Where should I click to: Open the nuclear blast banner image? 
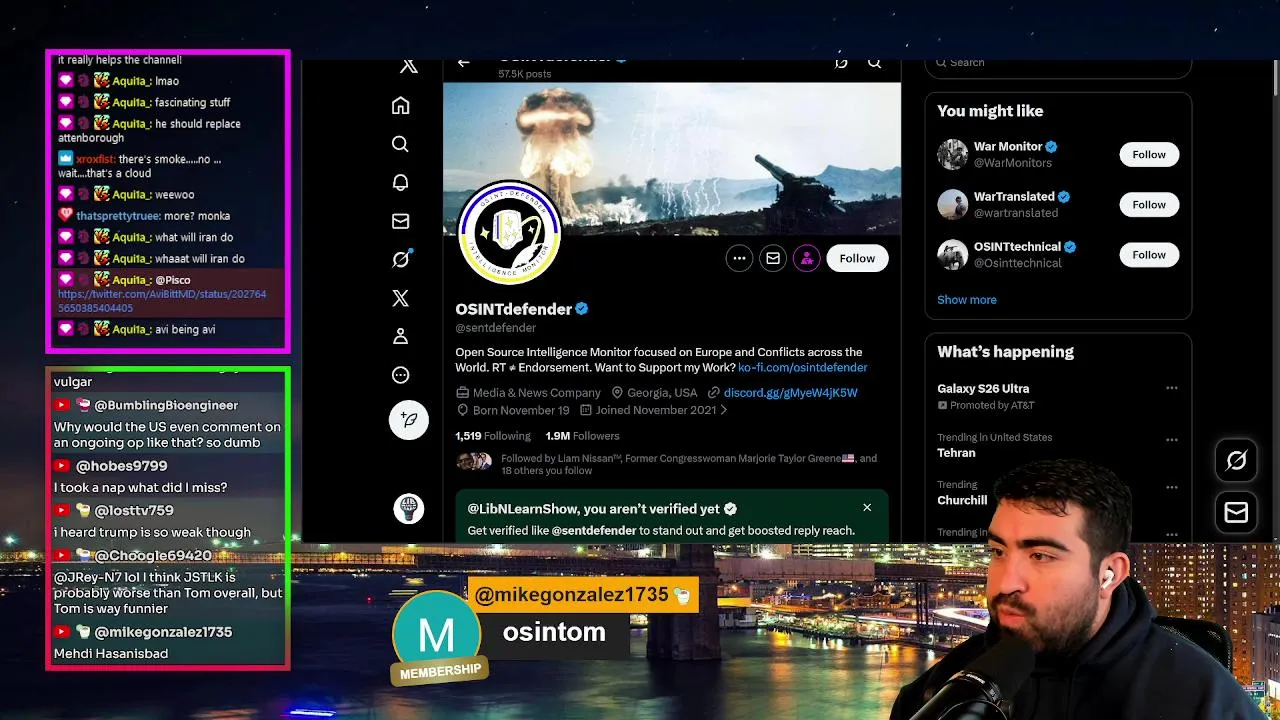click(x=672, y=158)
